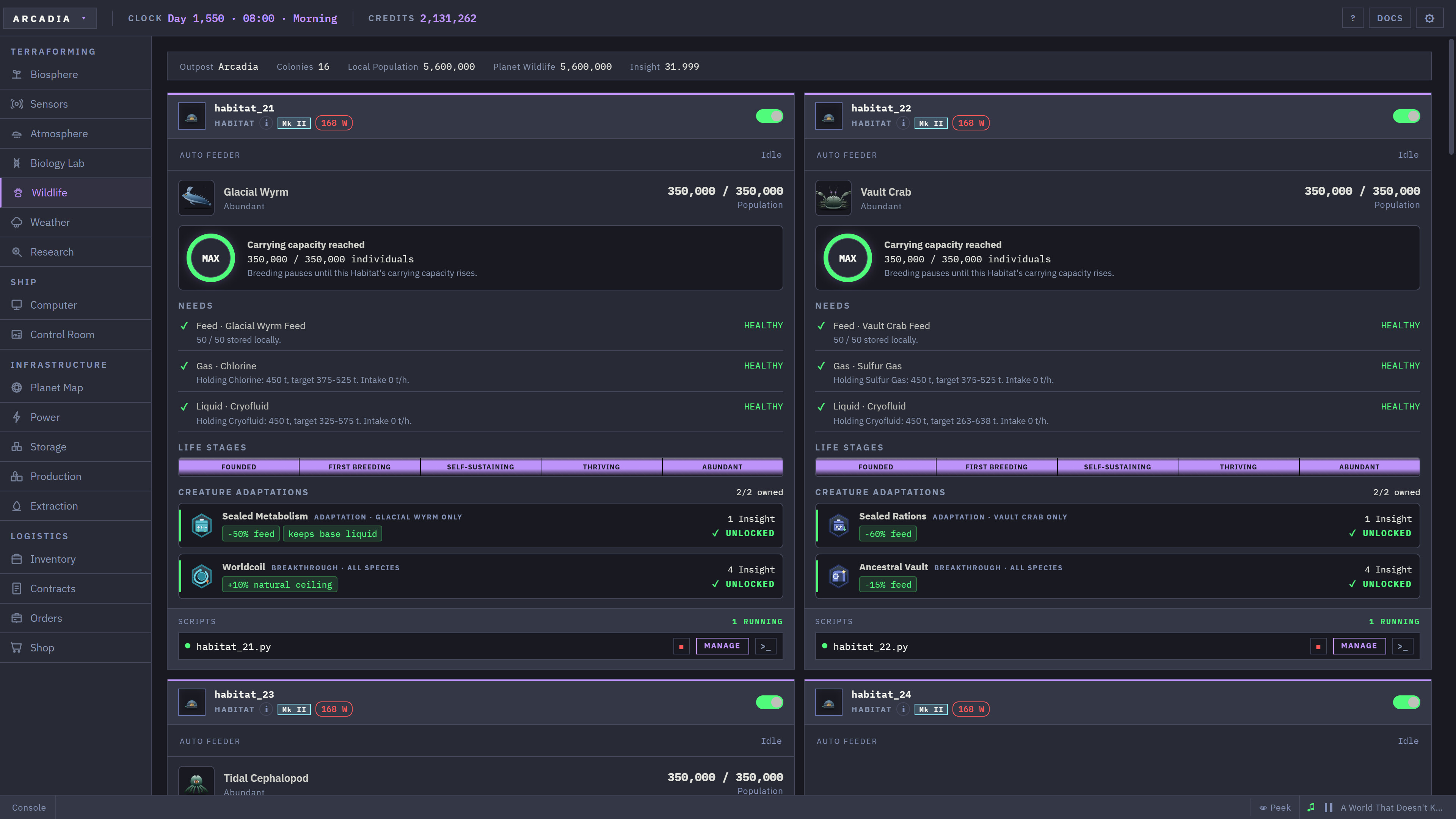Click 'Feed · Glacial Wyrm Feed' need row
This screenshot has height=819, width=1456.
click(x=480, y=332)
